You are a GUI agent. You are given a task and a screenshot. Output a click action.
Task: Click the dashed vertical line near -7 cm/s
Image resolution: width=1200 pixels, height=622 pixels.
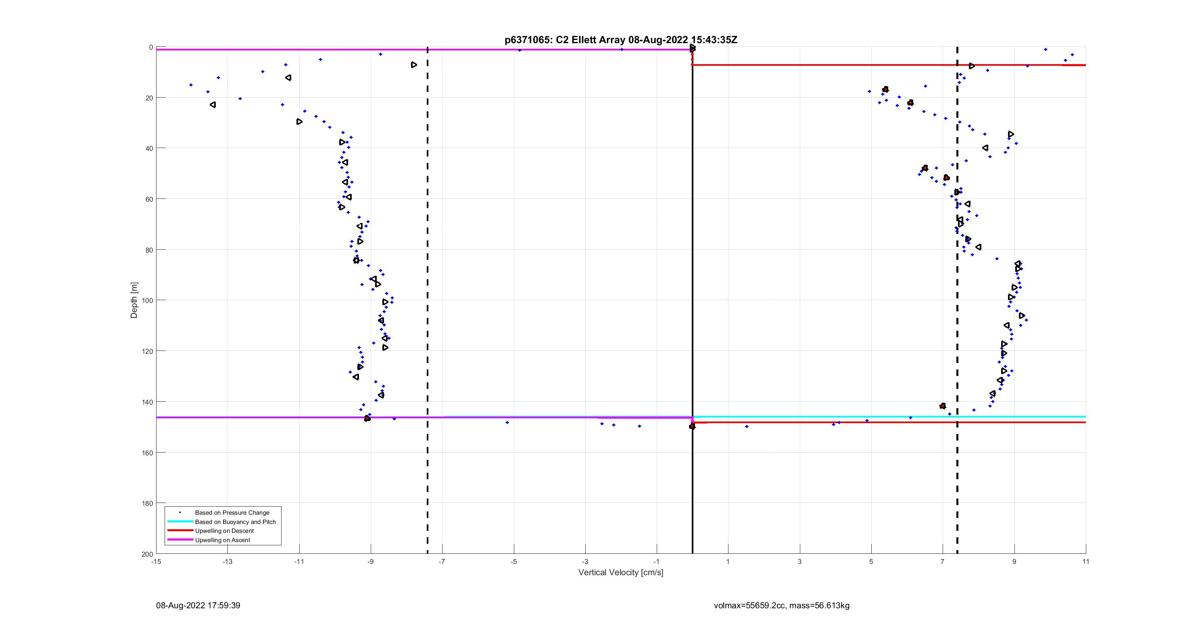coord(428,300)
